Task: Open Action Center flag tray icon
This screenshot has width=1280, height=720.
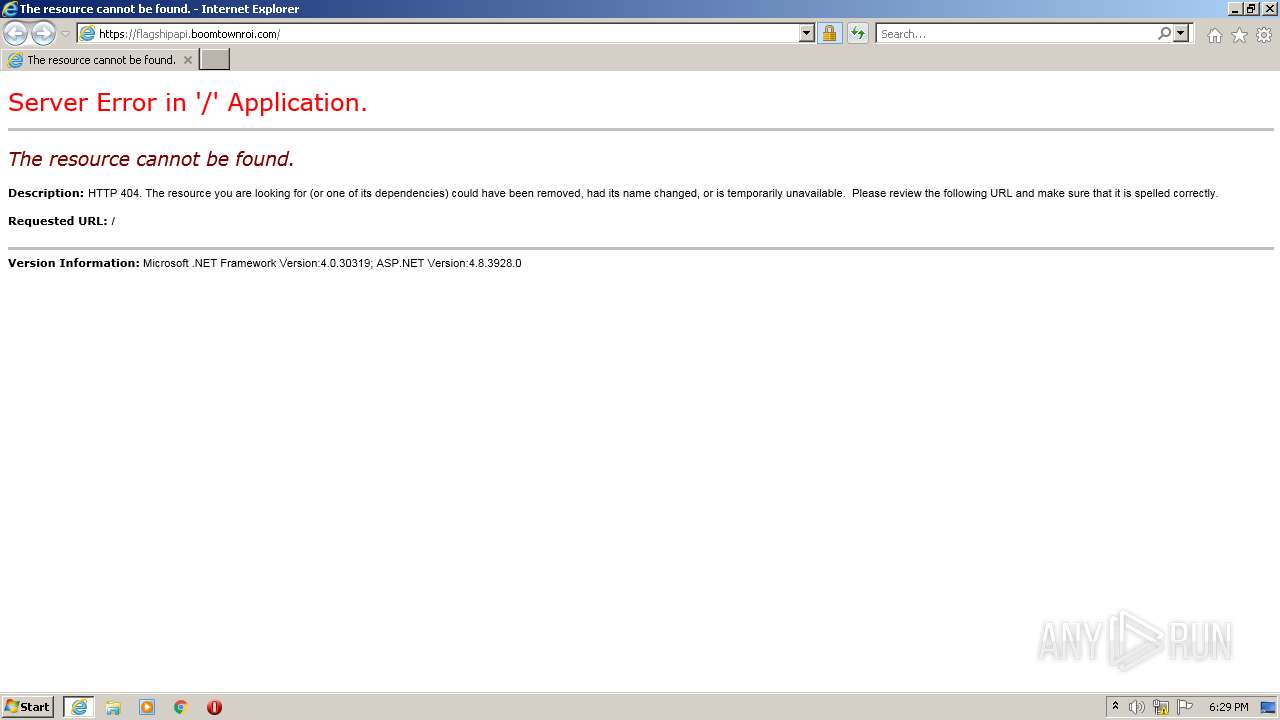Action: pyautogui.click(x=1185, y=707)
